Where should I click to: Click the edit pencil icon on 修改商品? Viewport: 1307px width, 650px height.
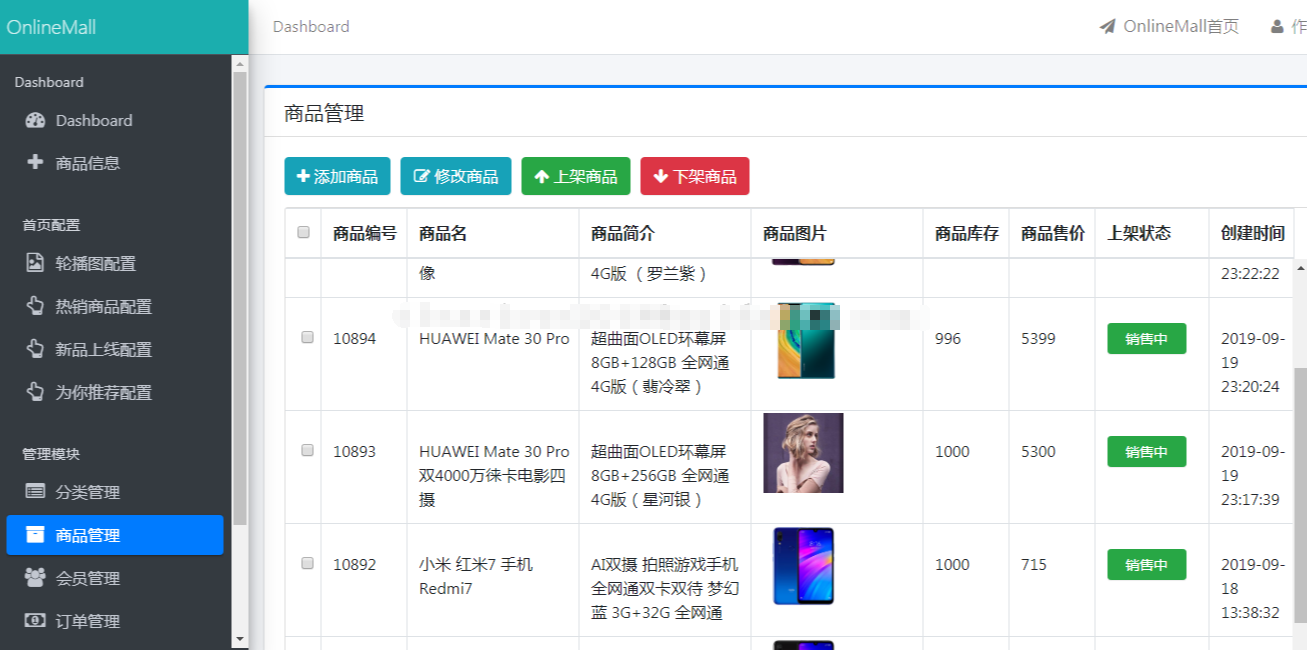pyautogui.click(x=421, y=176)
